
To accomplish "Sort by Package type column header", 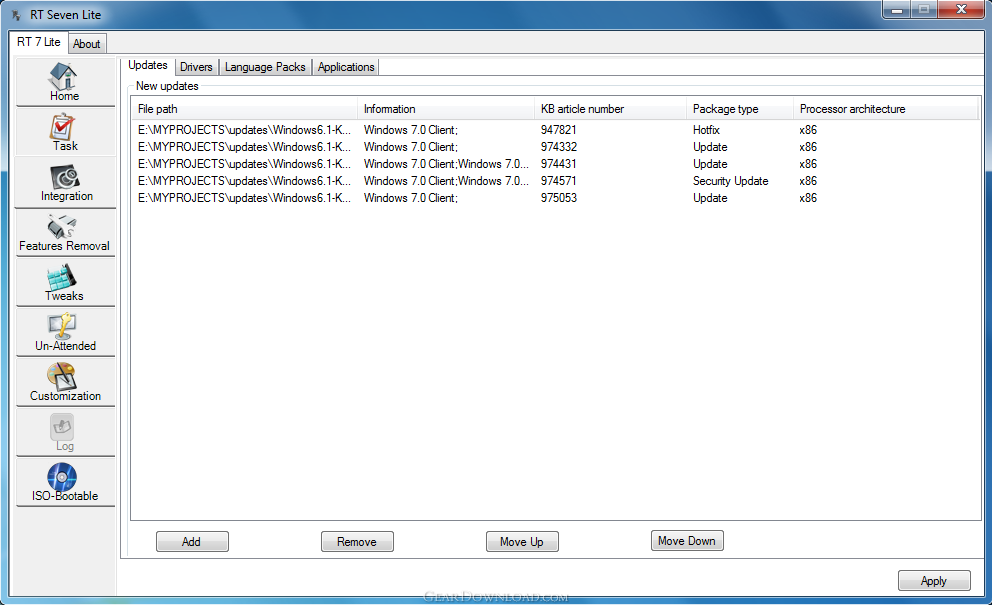I will point(740,109).
